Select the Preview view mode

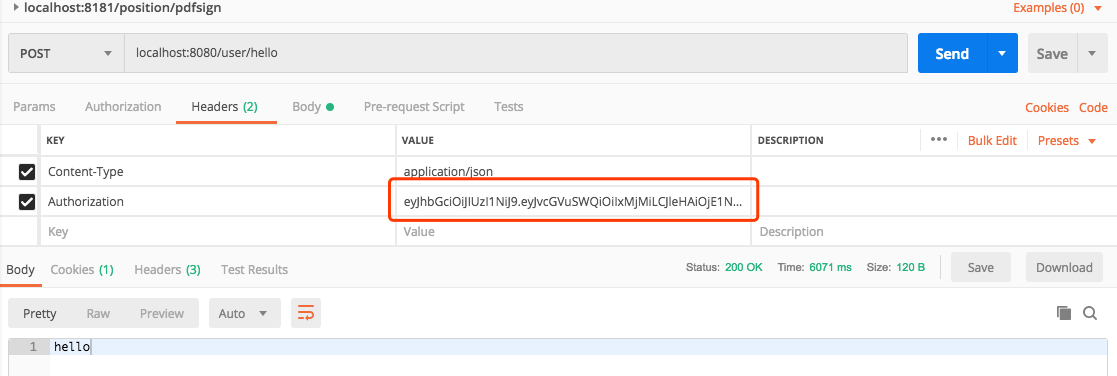[x=162, y=313]
